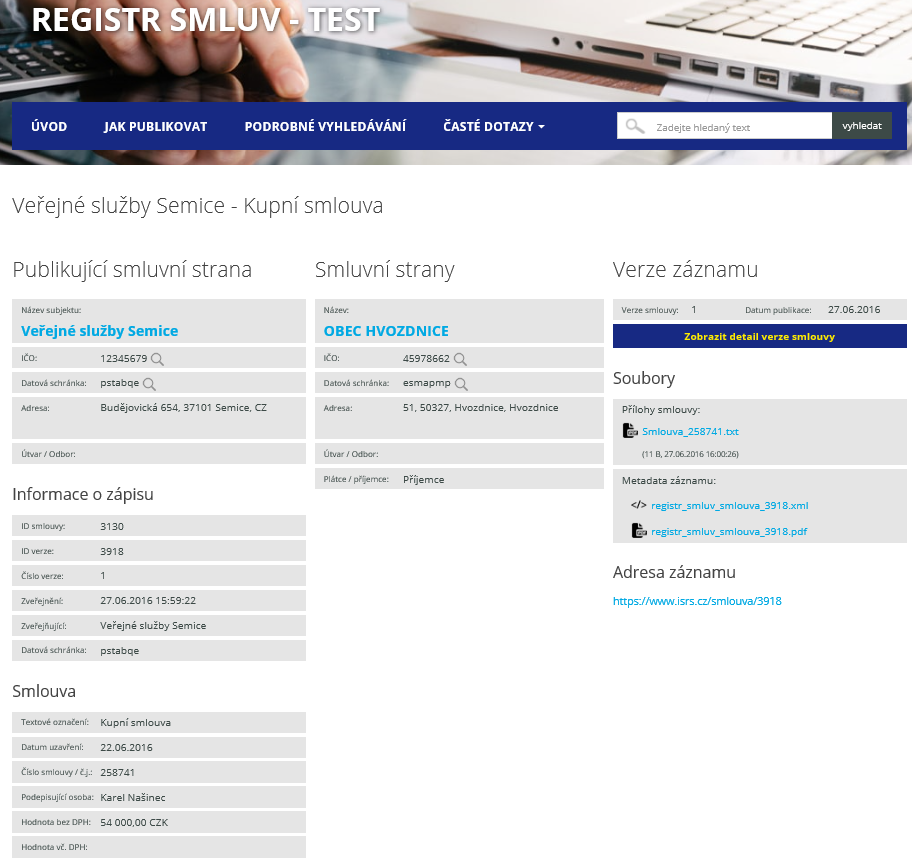
Task: Select file info (11 B, 27.06.2016 16:00:26)
Action: click(690, 454)
